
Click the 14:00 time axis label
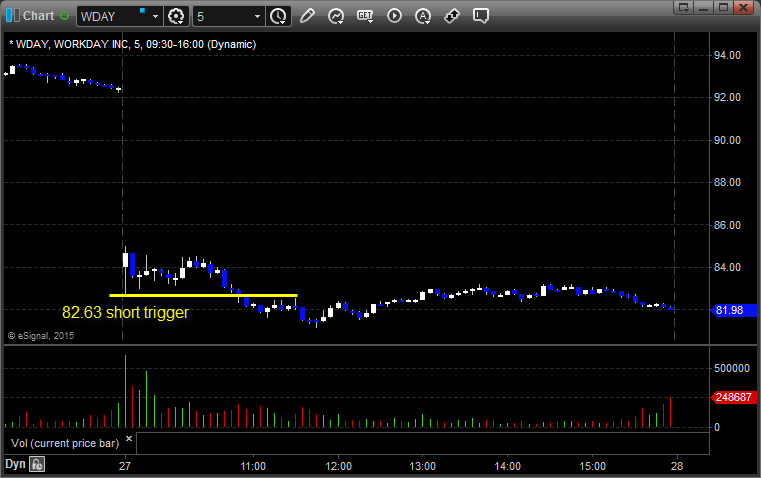coord(507,466)
